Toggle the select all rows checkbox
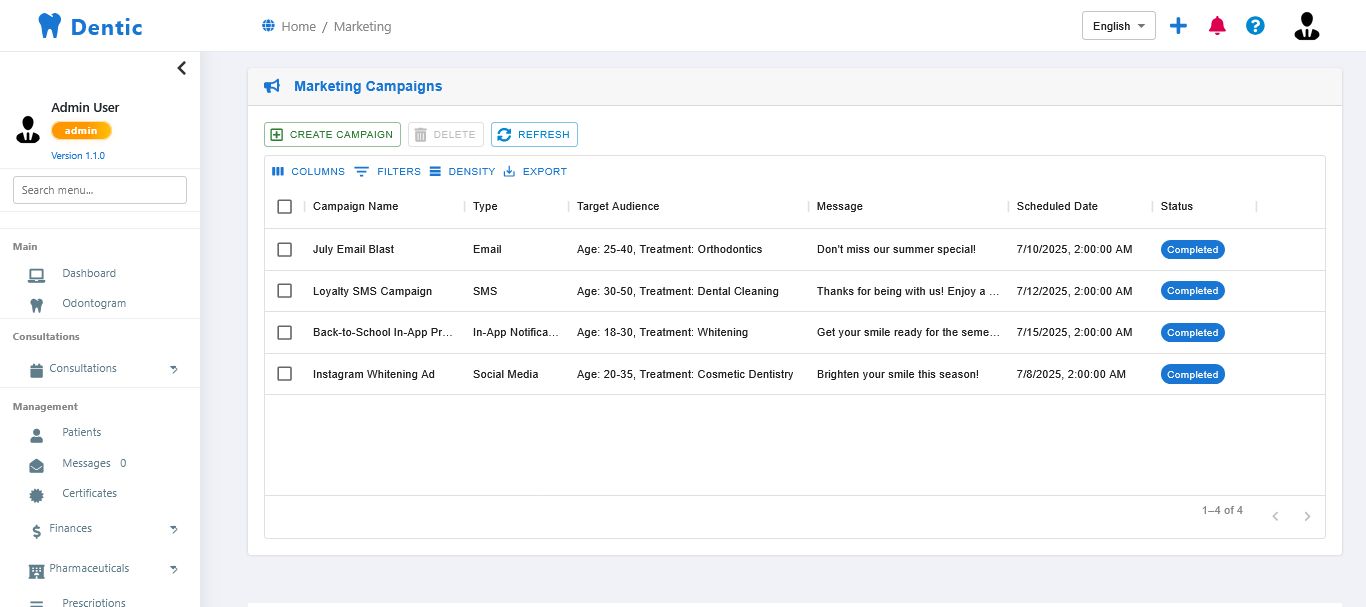 tap(285, 206)
